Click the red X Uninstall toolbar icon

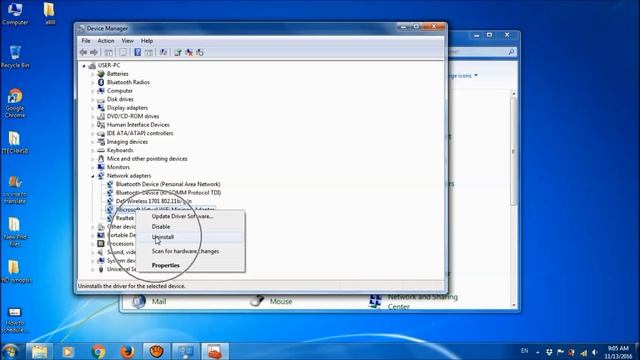[x=189, y=52]
